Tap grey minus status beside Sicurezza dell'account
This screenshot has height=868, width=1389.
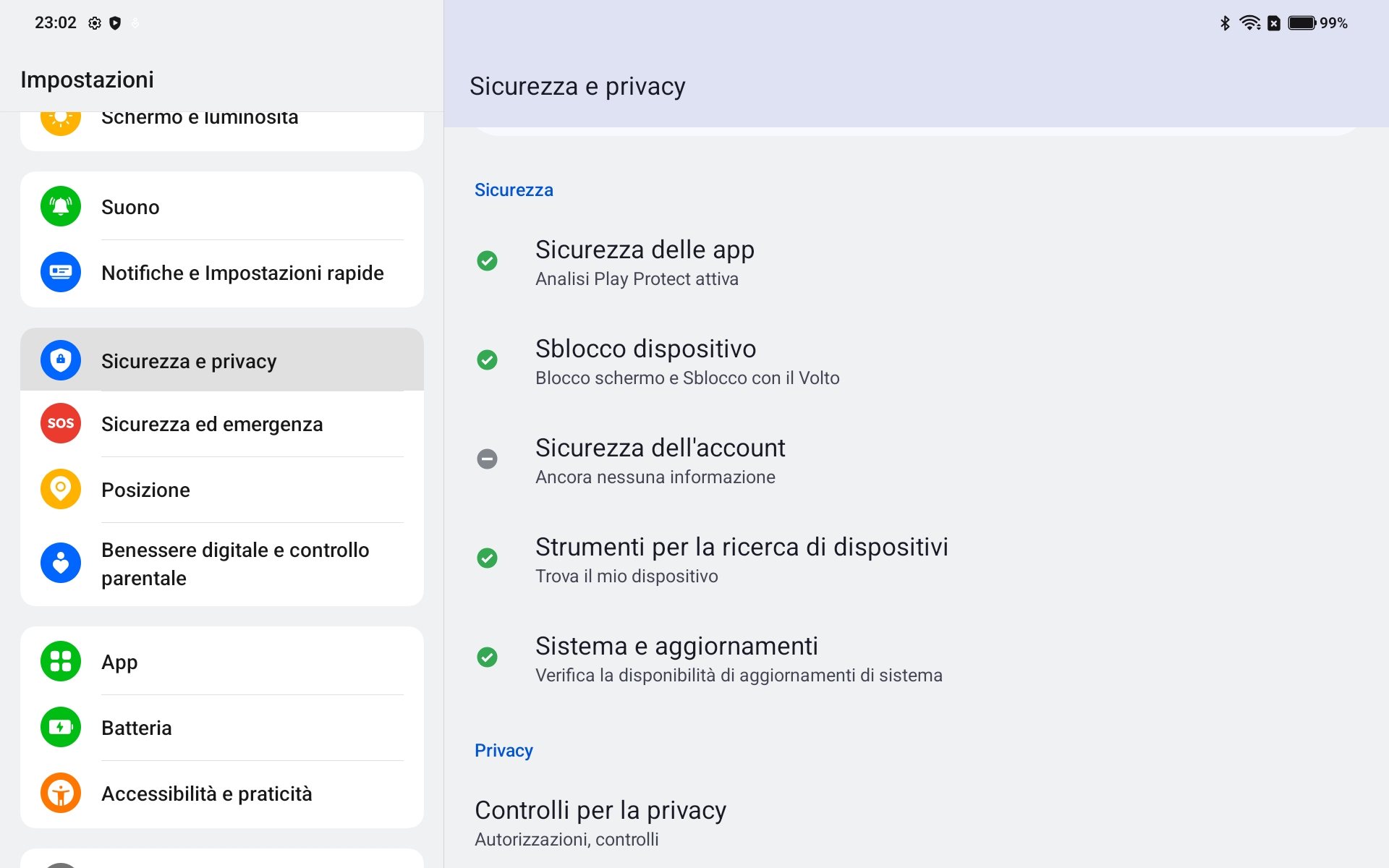tap(487, 459)
